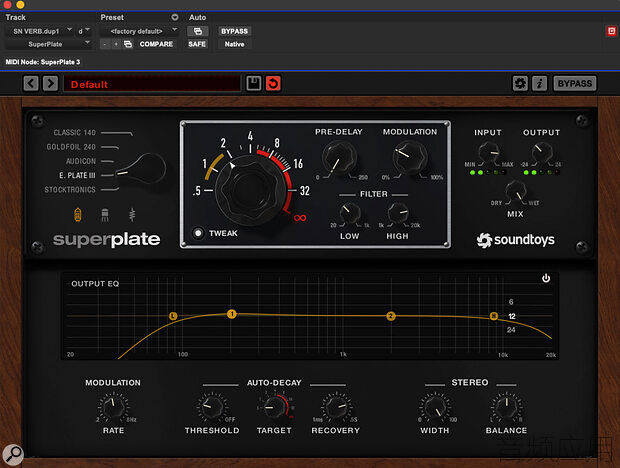Toggle the Output EQ power icon

(546, 278)
